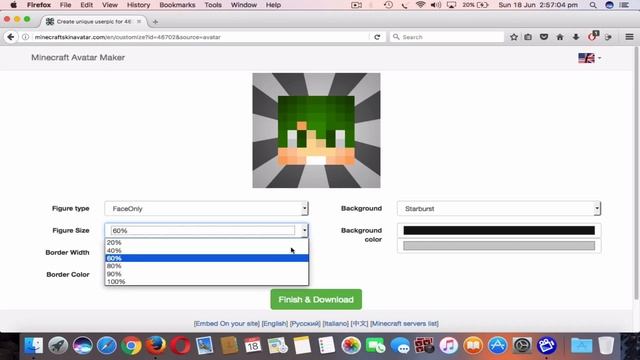Viewport: 640px width, 360px height.
Task: Open App Store from the dock
Action: click(498, 345)
